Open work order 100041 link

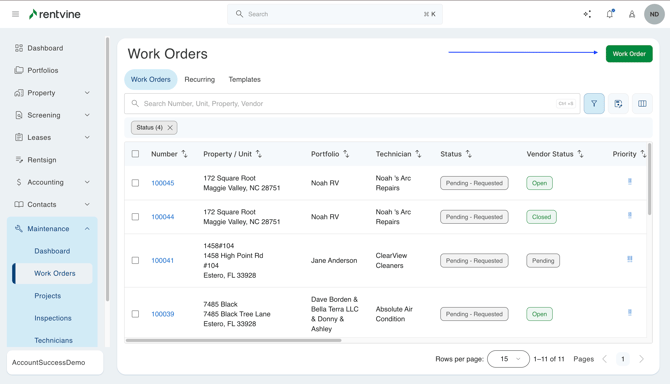(162, 260)
